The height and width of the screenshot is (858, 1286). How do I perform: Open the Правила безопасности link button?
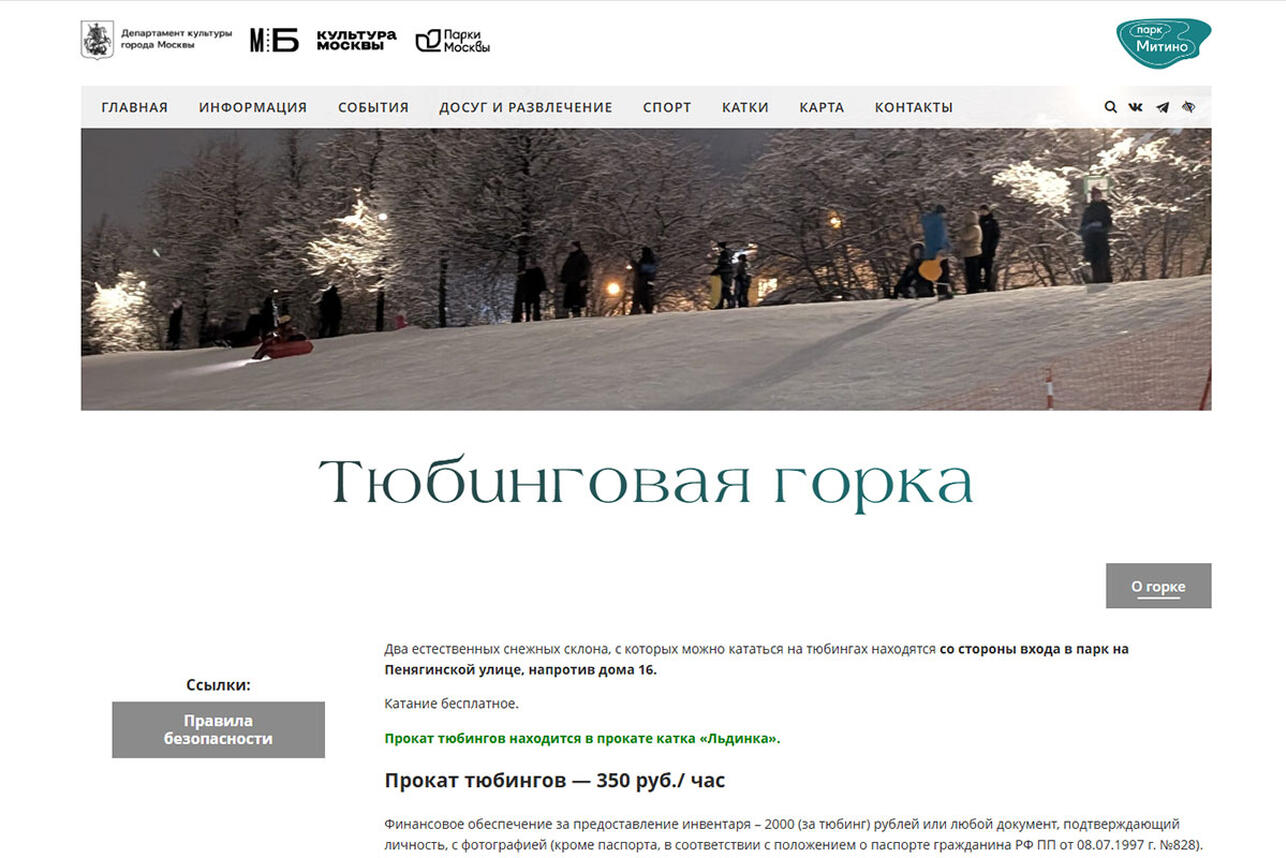click(x=218, y=729)
